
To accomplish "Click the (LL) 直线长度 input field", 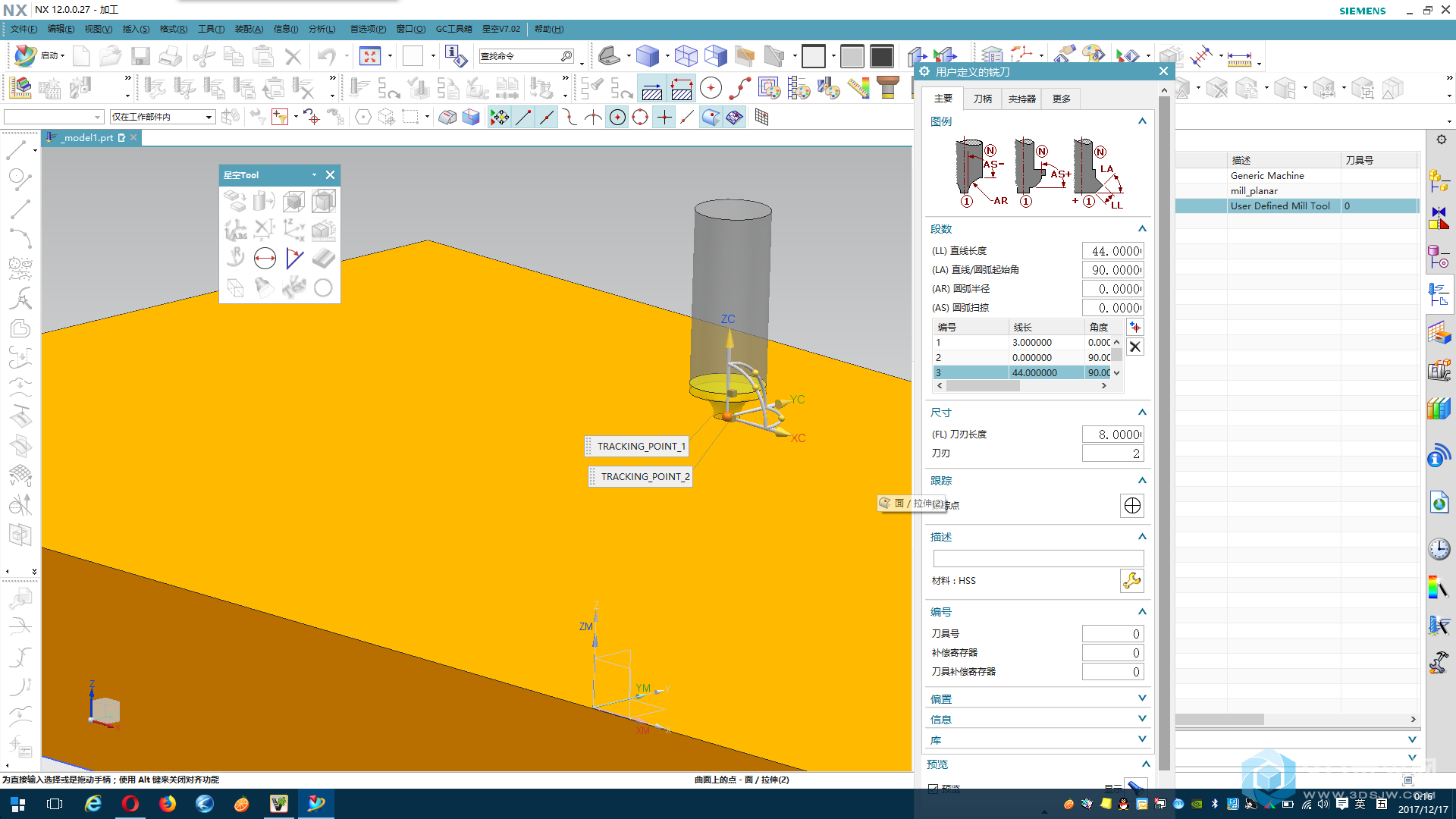I will tap(1112, 251).
